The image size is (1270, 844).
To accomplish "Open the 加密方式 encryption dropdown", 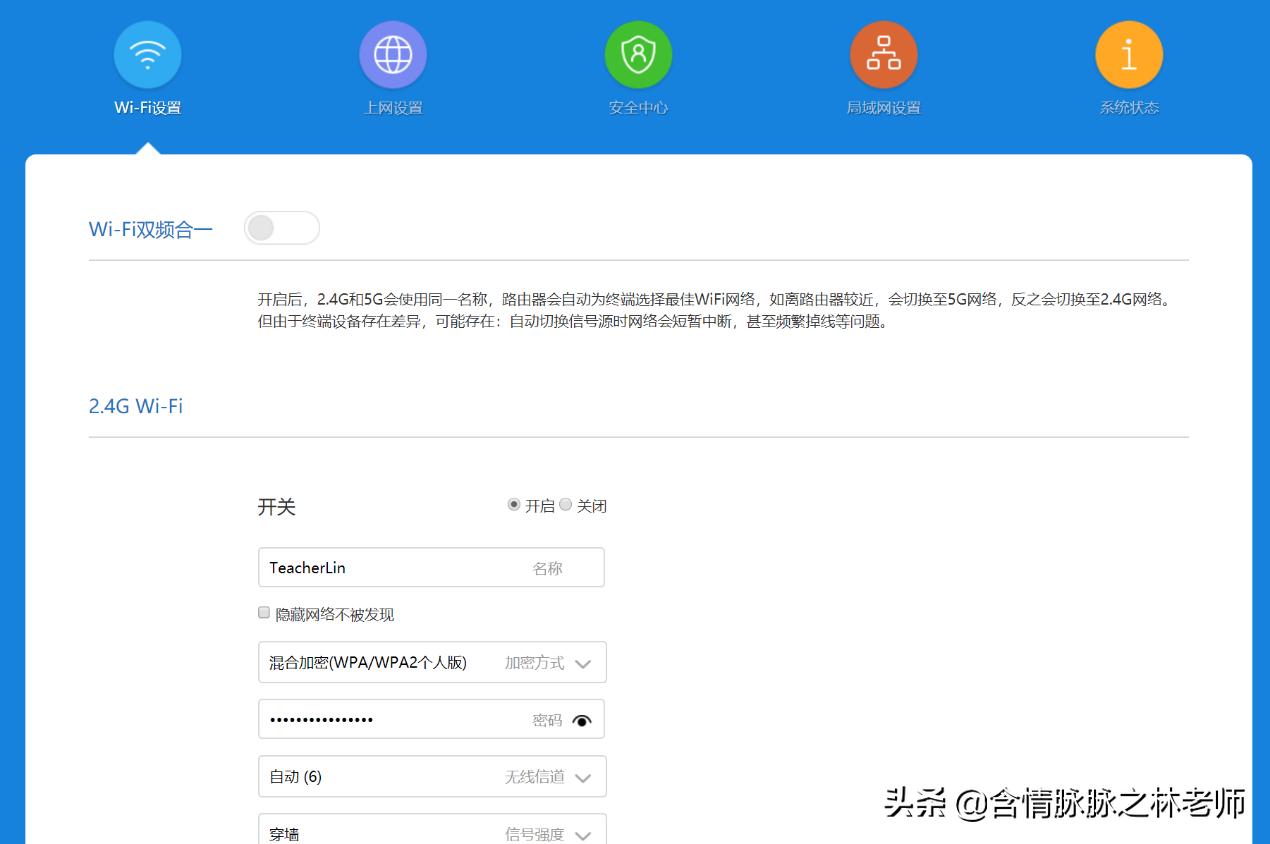I will pyautogui.click(x=584, y=662).
